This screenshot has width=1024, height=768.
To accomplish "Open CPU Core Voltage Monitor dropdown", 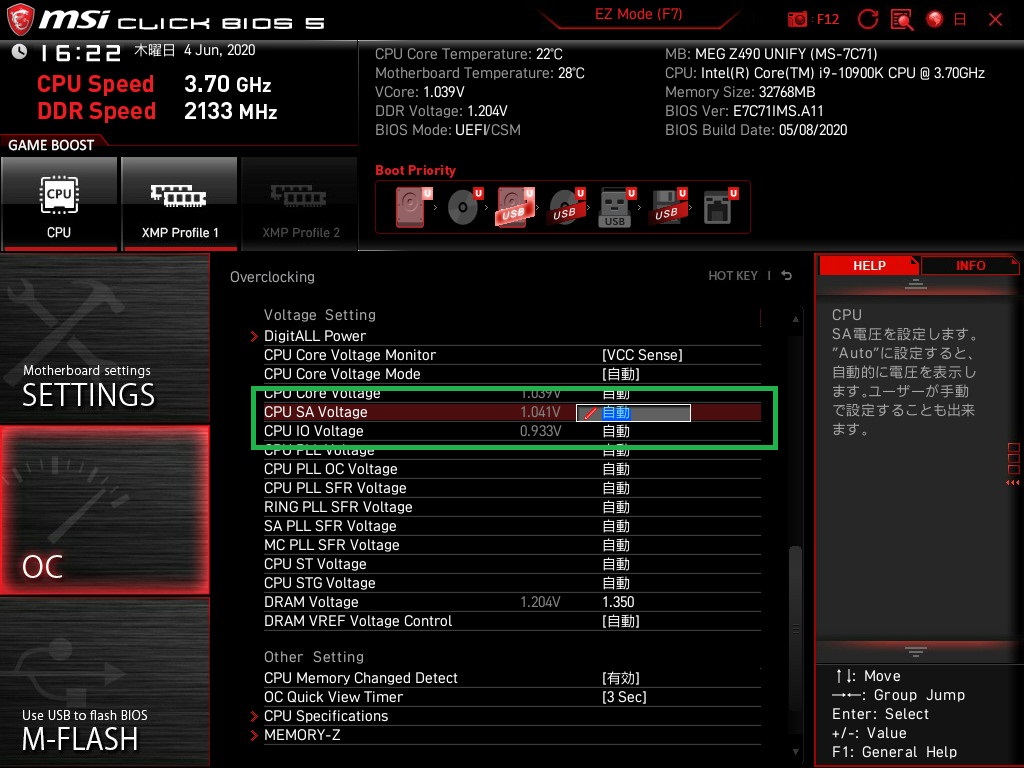I will tap(642, 355).
